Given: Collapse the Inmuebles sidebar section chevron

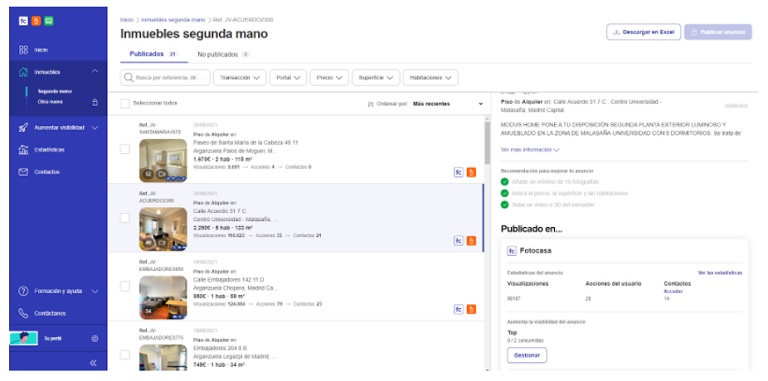Looking at the screenshot, I should (95, 71).
